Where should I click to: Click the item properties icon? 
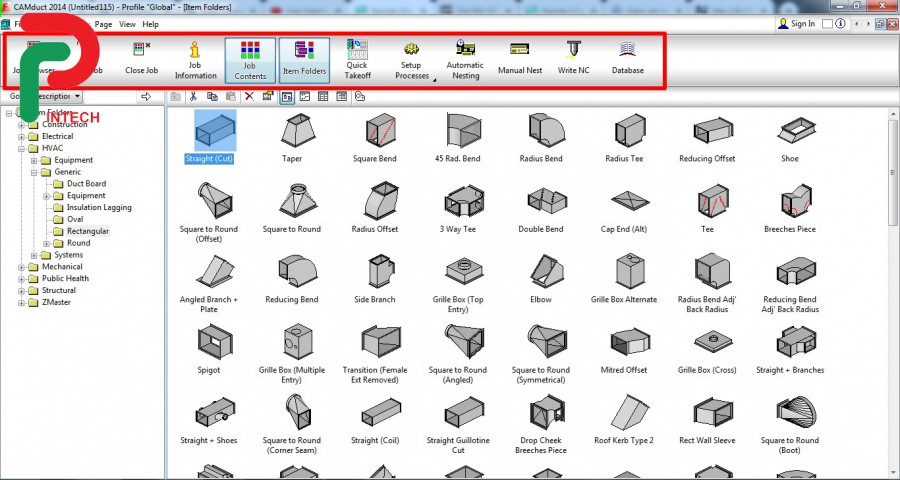(x=267, y=96)
